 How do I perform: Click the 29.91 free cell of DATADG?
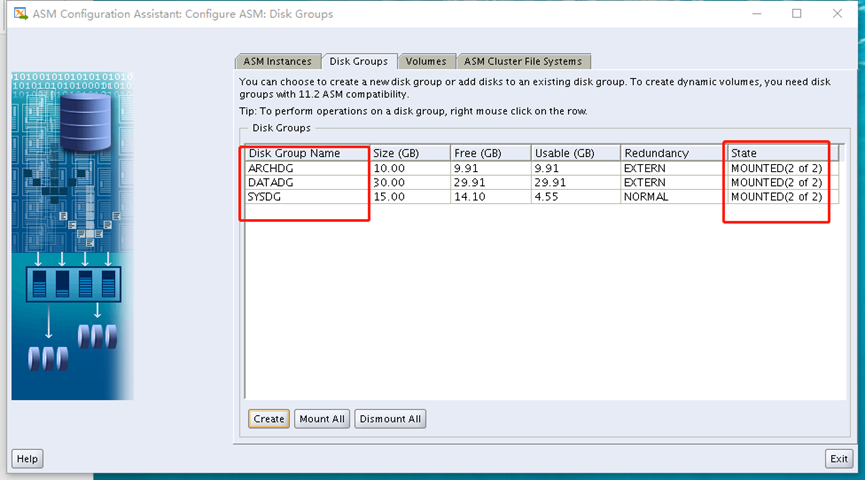[491, 183]
